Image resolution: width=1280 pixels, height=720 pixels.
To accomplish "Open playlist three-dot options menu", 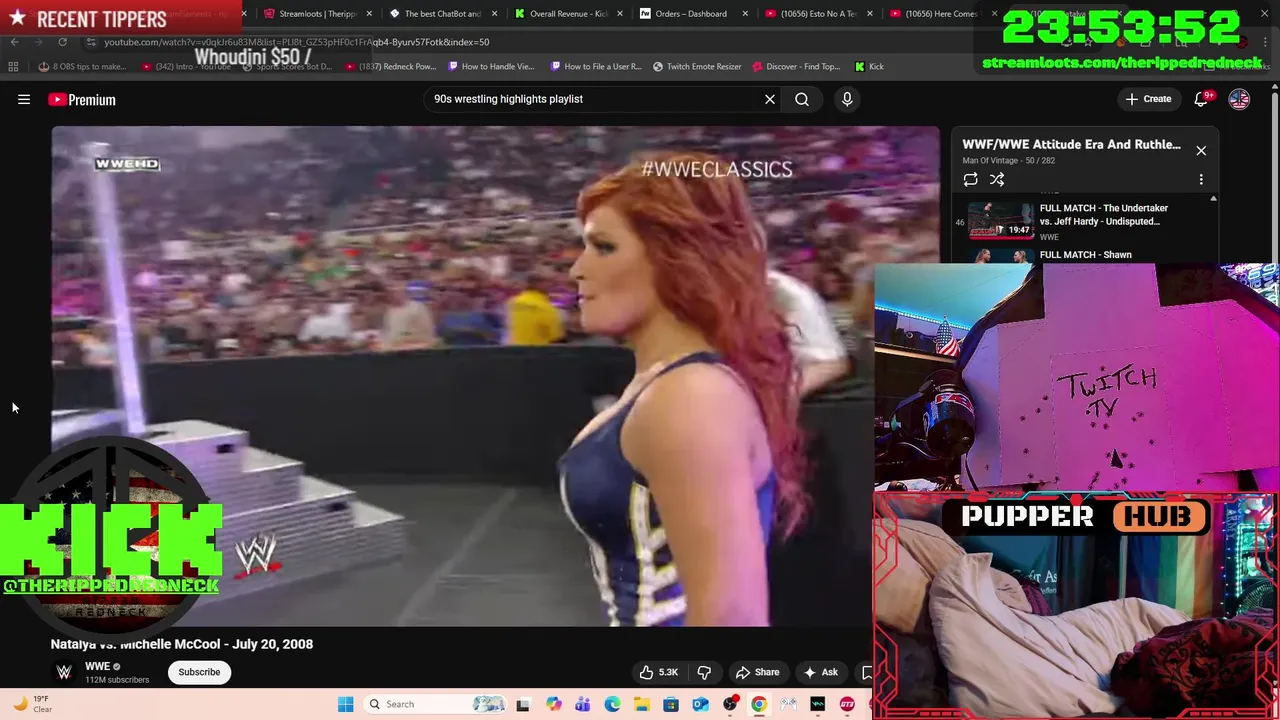I will pos(1201,180).
